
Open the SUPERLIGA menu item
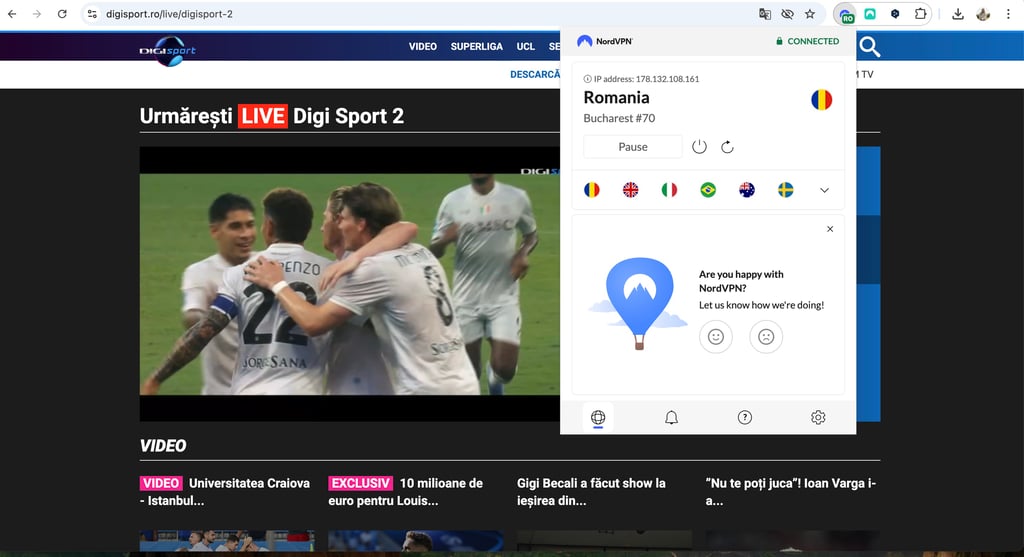point(476,46)
